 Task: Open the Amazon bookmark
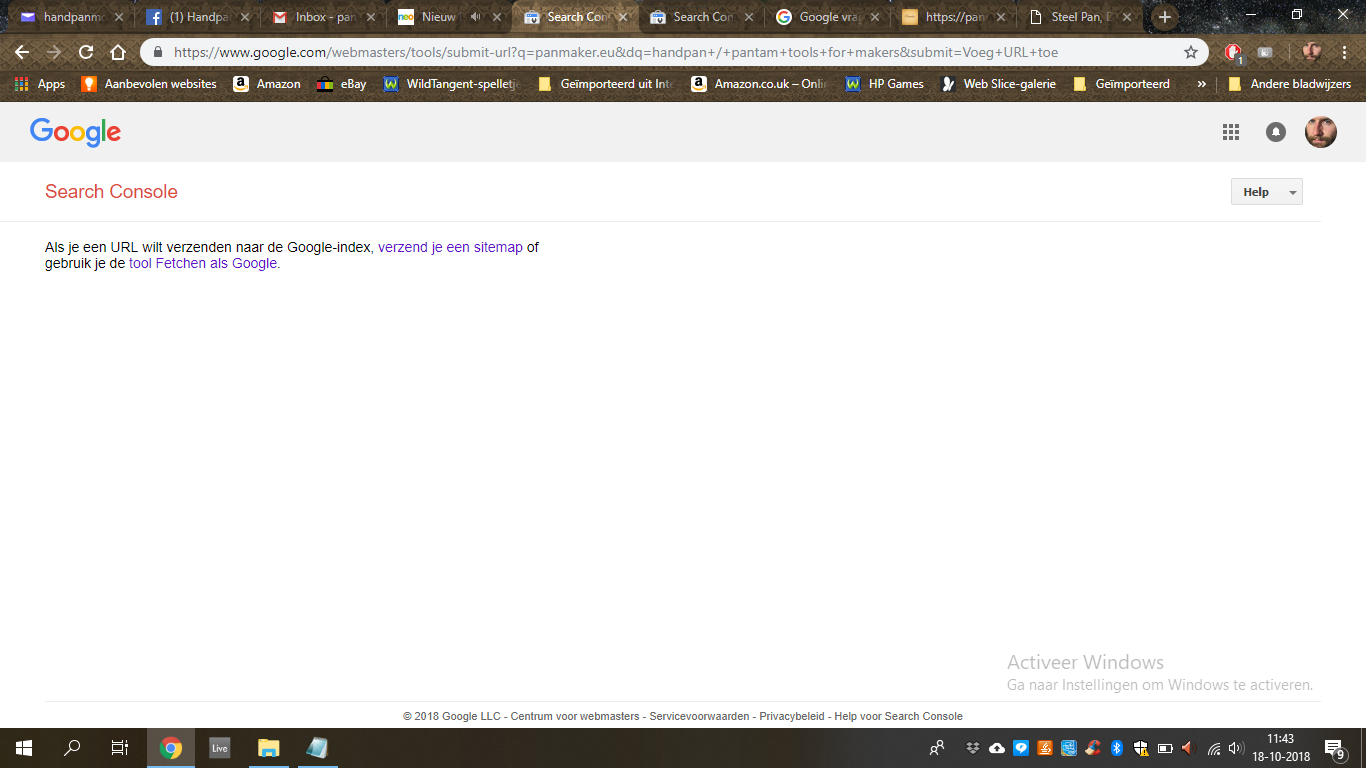pyautogui.click(x=267, y=84)
